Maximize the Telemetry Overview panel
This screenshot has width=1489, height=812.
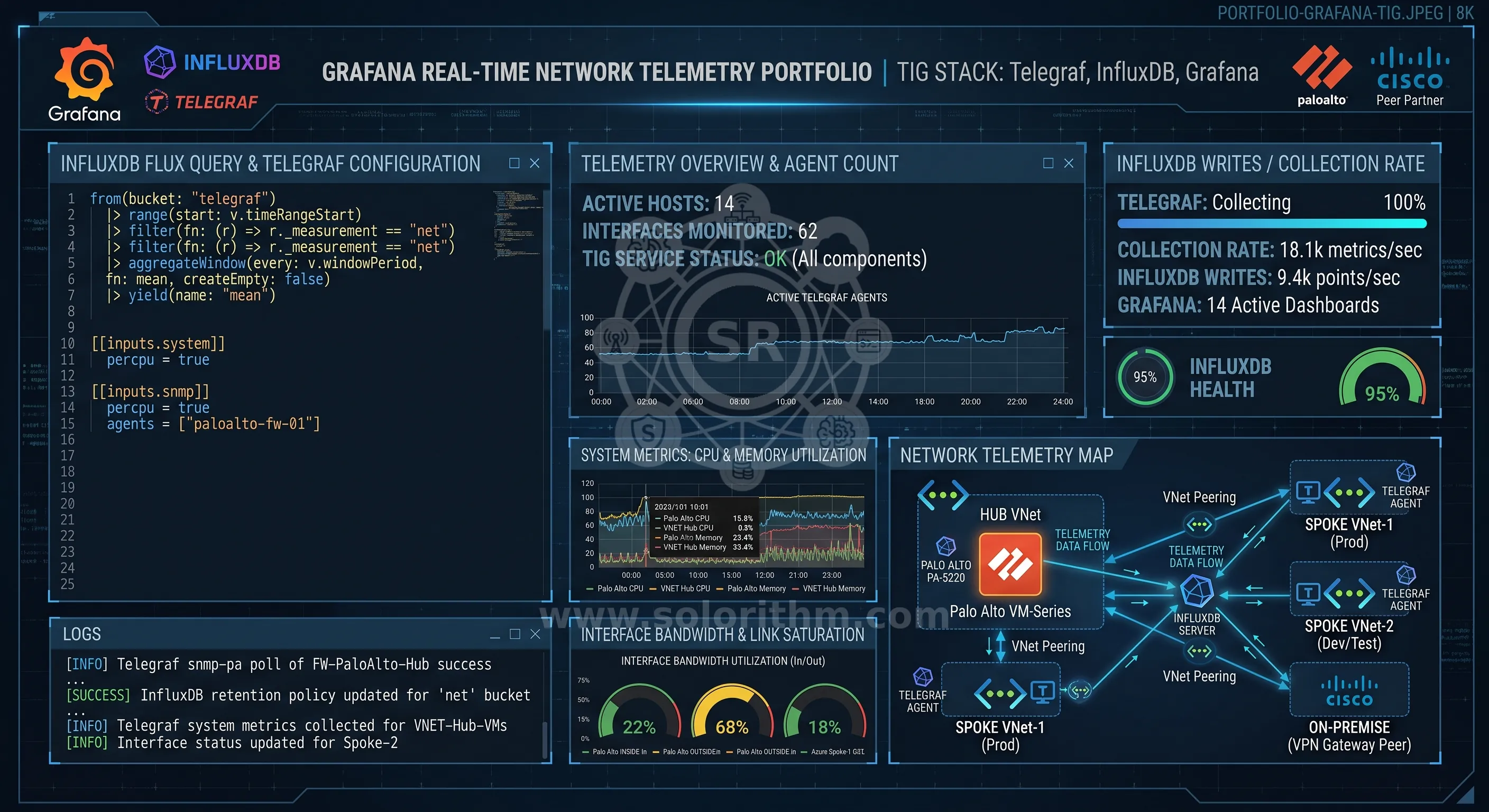tap(1048, 163)
